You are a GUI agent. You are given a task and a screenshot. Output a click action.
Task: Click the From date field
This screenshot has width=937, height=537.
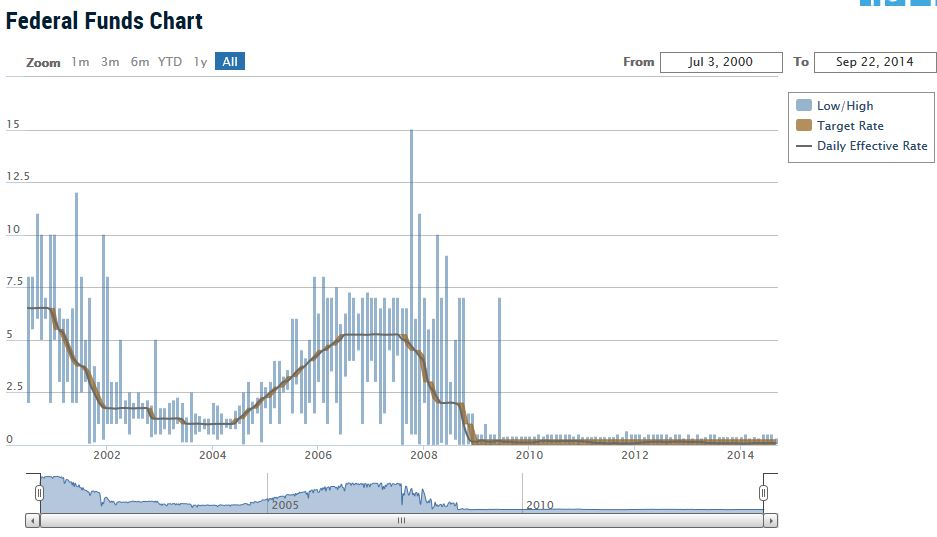point(721,62)
